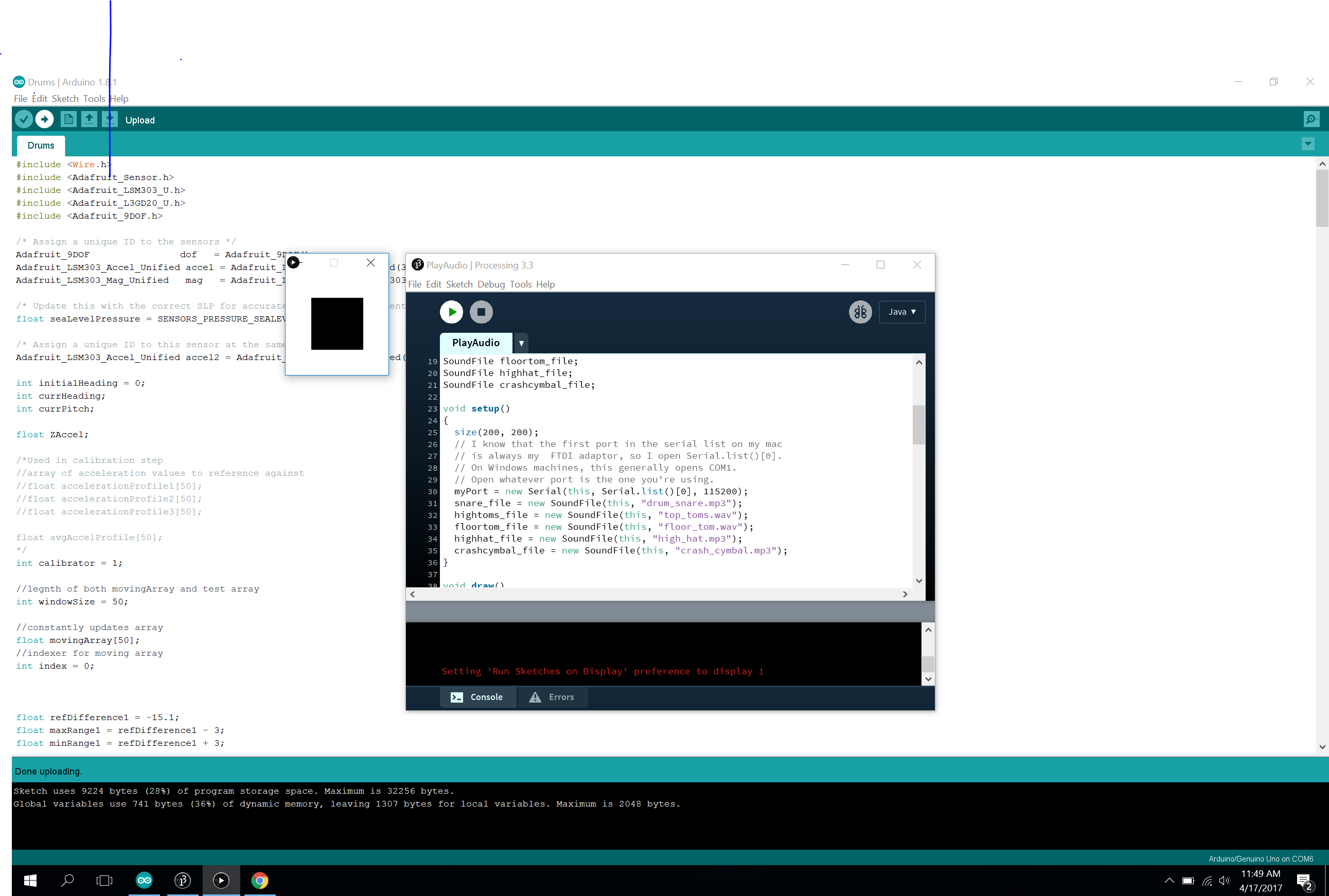The height and width of the screenshot is (896, 1329).
Task: Run the PlayAudio sketch in Processing
Action: tap(452, 312)
